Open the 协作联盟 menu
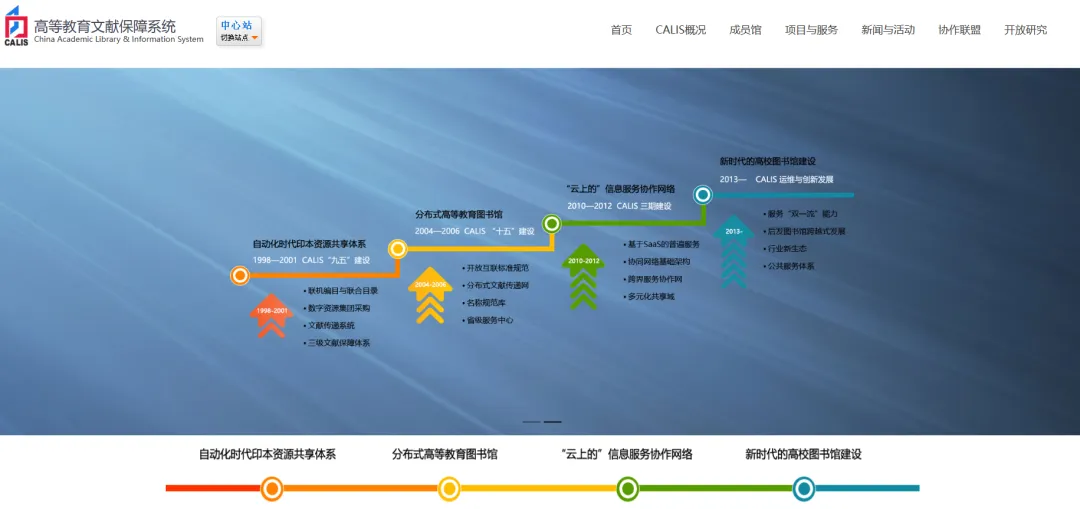The height and width of the screenshot is (509, 1080). tap(959, 30)
